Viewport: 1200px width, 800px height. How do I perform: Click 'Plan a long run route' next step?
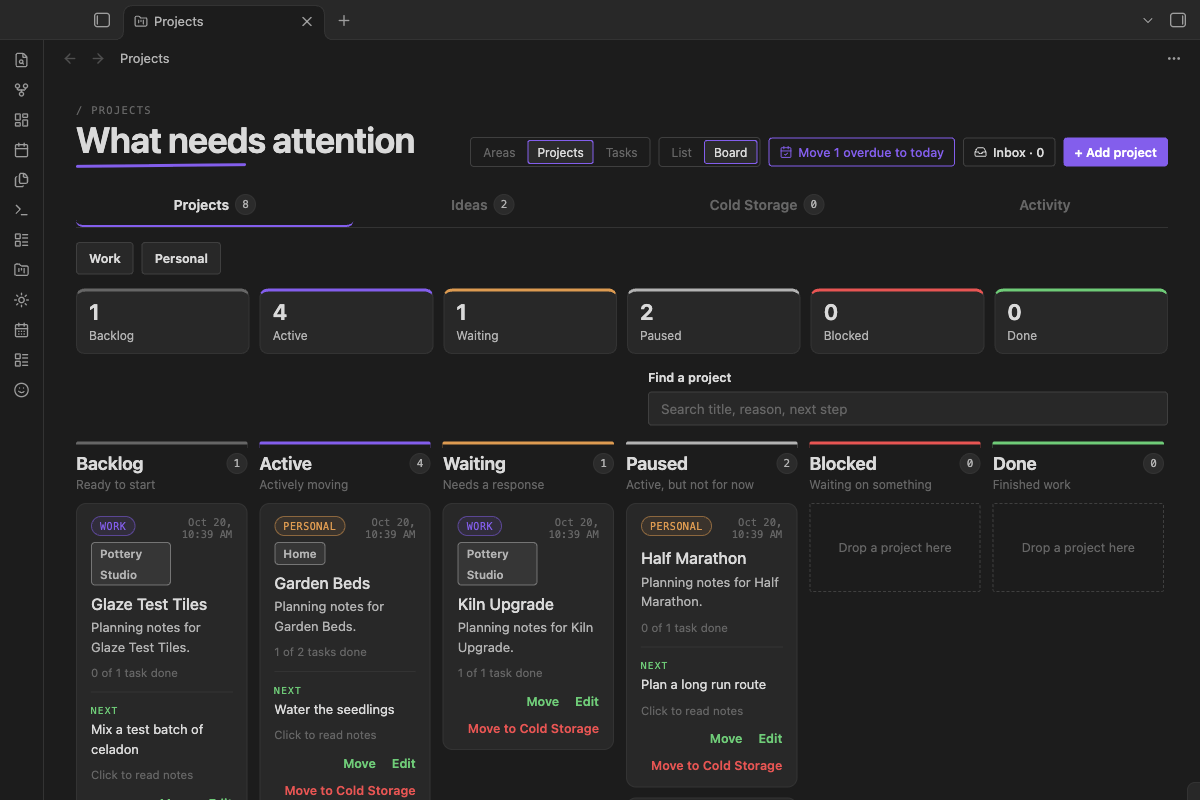[x=703, y=684]
